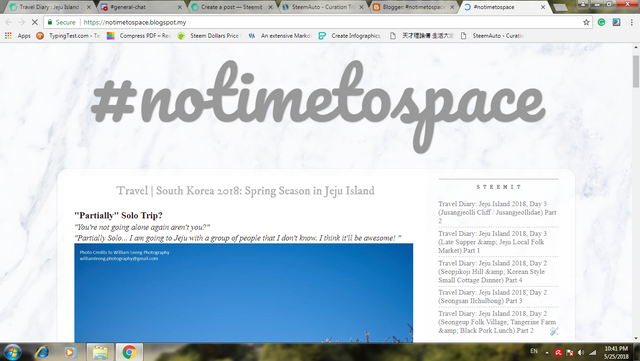Image resolution: width=640 pixels, height=361 pixels.
Task: Click the William Leong Photography sky photo
Action: [244, 293]
